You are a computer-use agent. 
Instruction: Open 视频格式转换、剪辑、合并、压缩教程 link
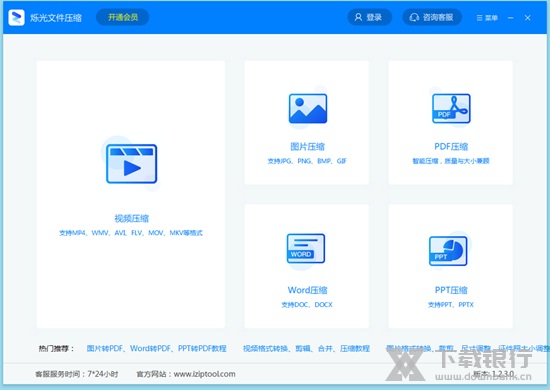[306, 349]
